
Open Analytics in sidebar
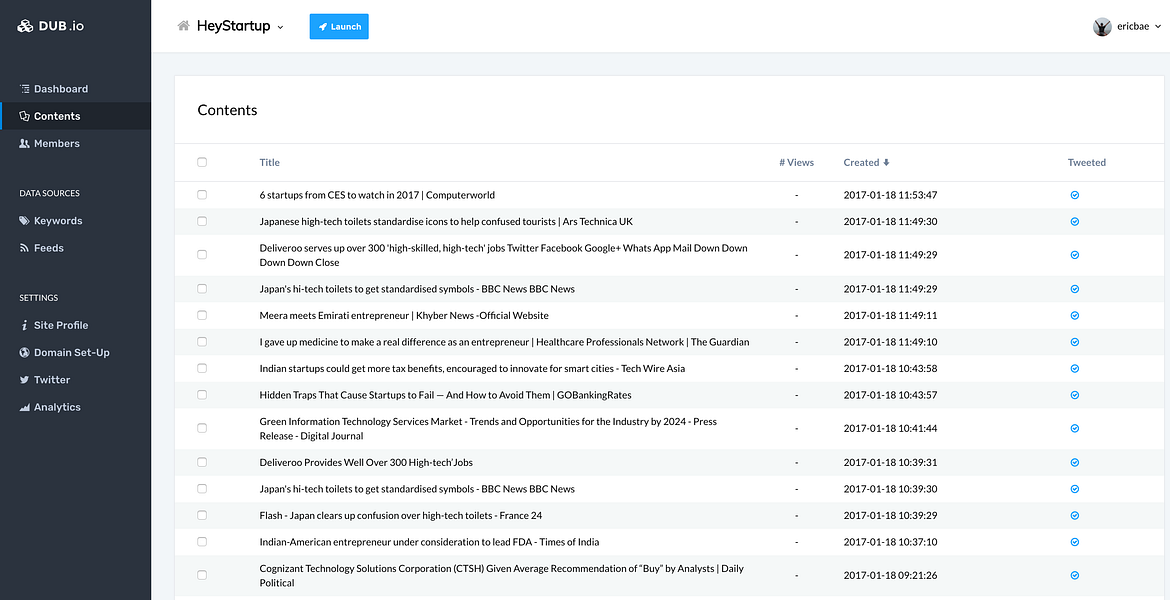click(75, 407)
